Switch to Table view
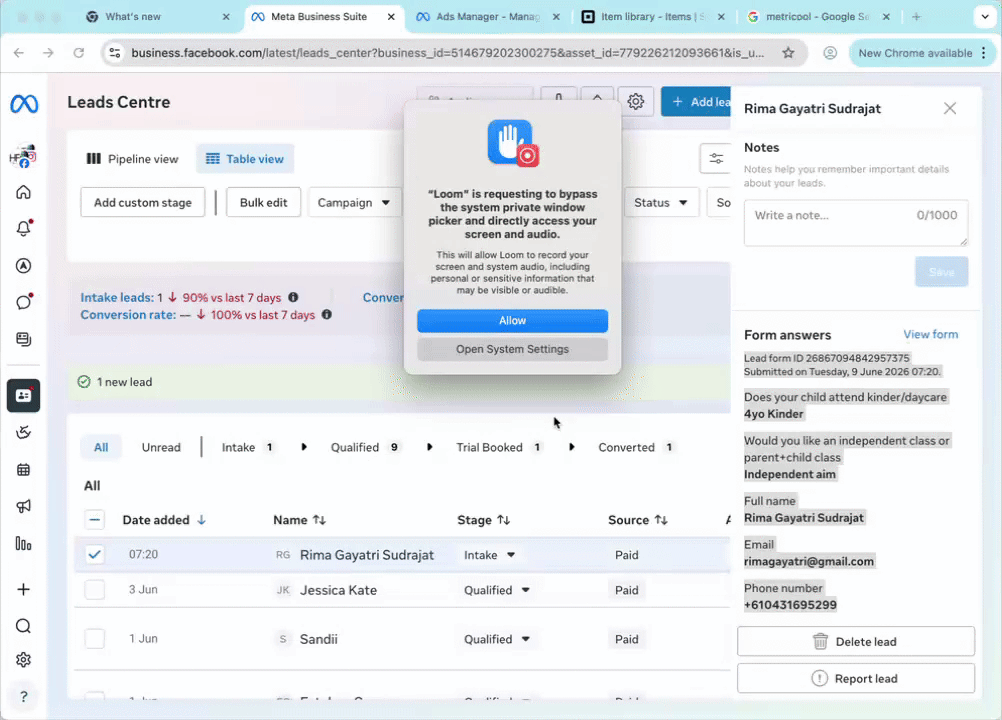 click(x=245, y=159)
